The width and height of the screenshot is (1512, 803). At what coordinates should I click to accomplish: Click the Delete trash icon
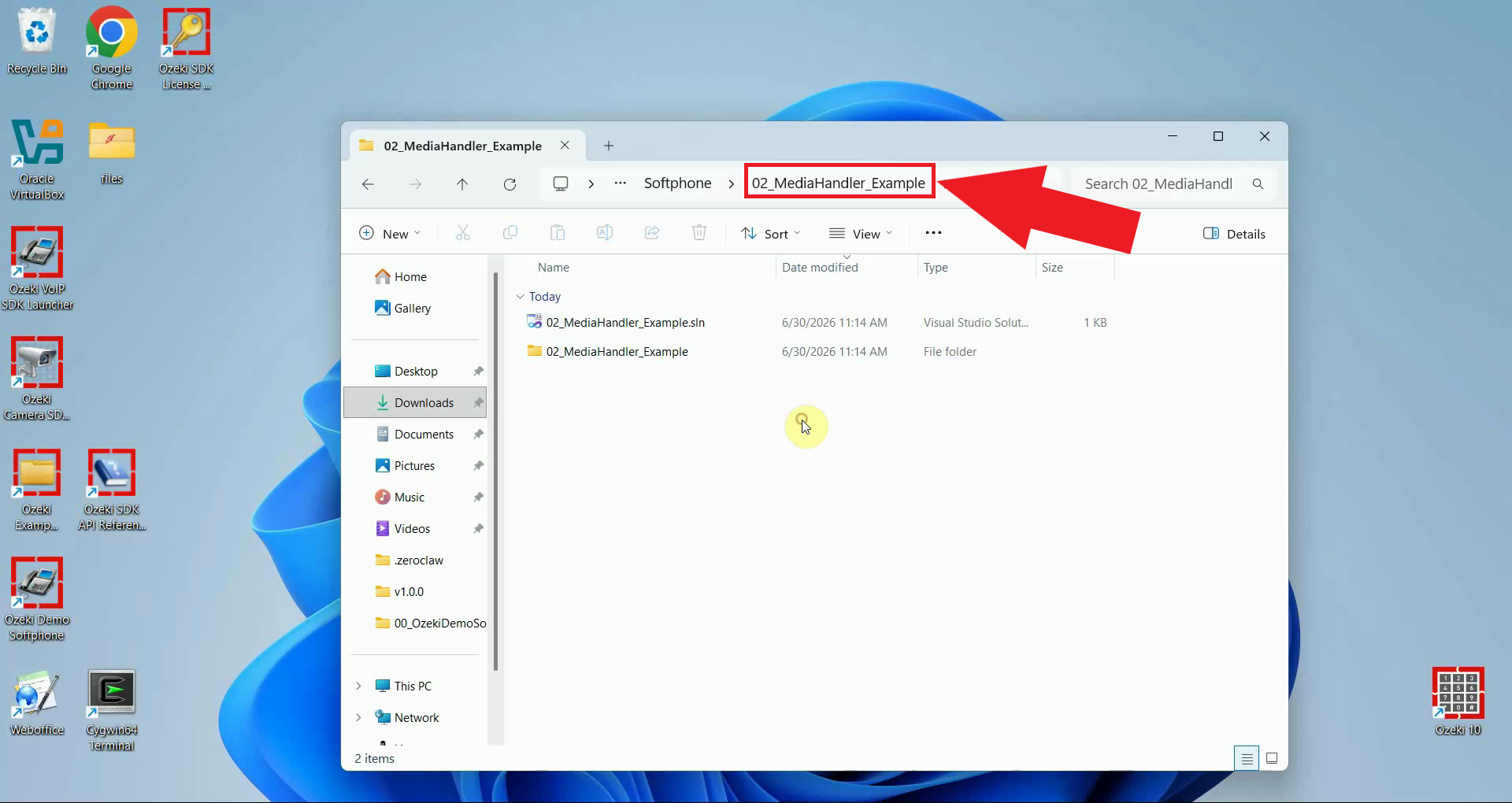tap(699, 233)
